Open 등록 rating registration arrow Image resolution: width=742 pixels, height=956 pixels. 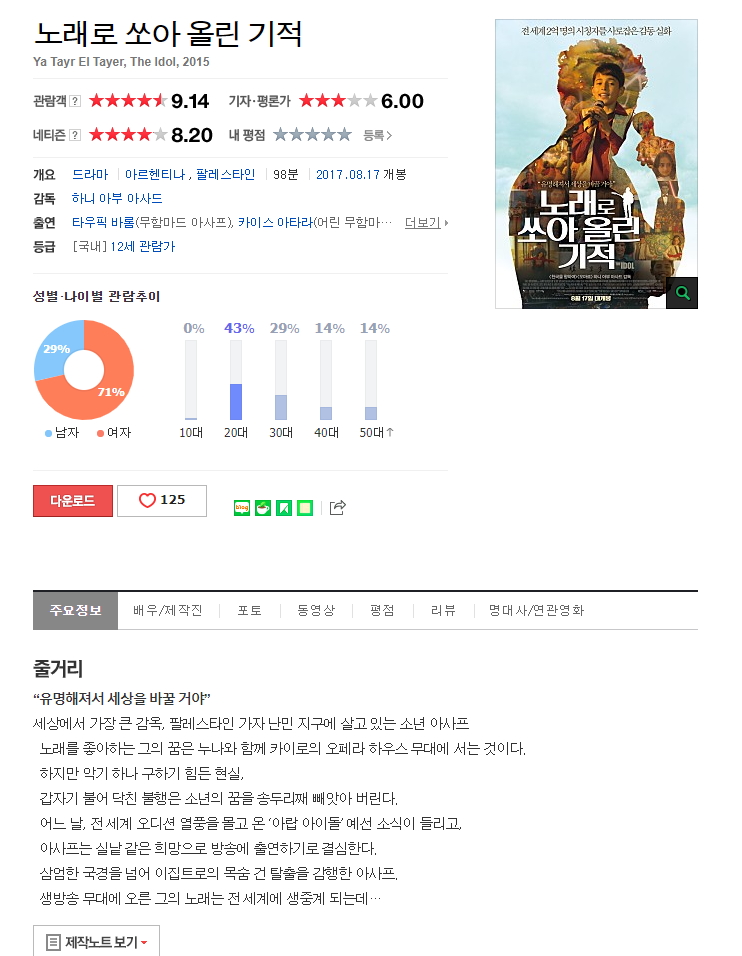(377, 135)
